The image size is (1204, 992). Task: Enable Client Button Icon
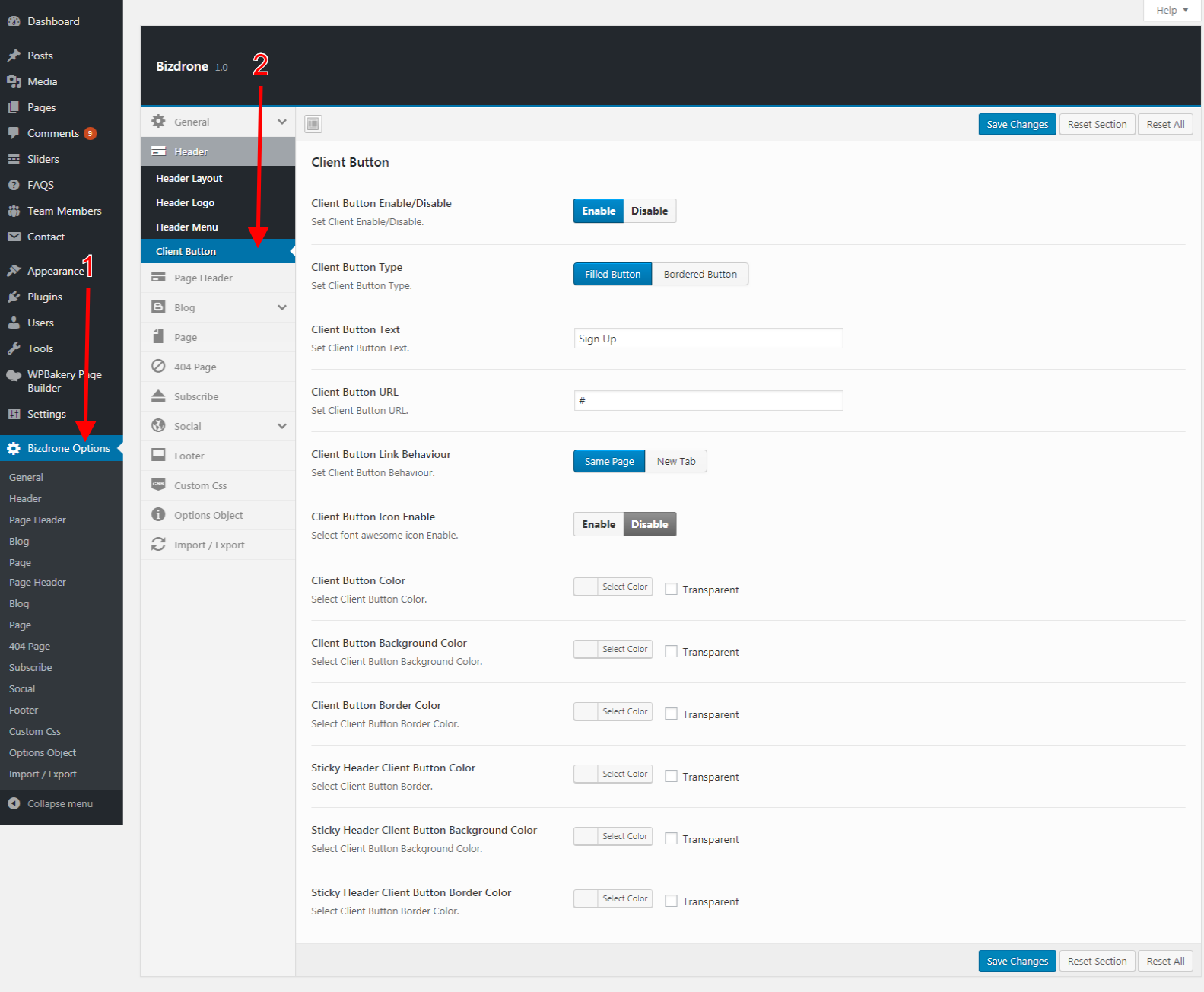(x=599, y=524)
